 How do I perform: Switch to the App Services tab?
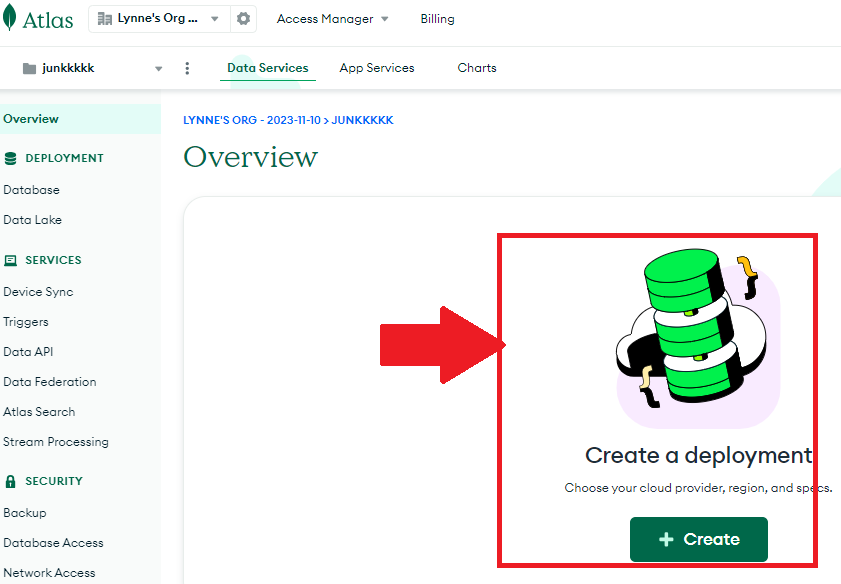click(x=376, y=68)
